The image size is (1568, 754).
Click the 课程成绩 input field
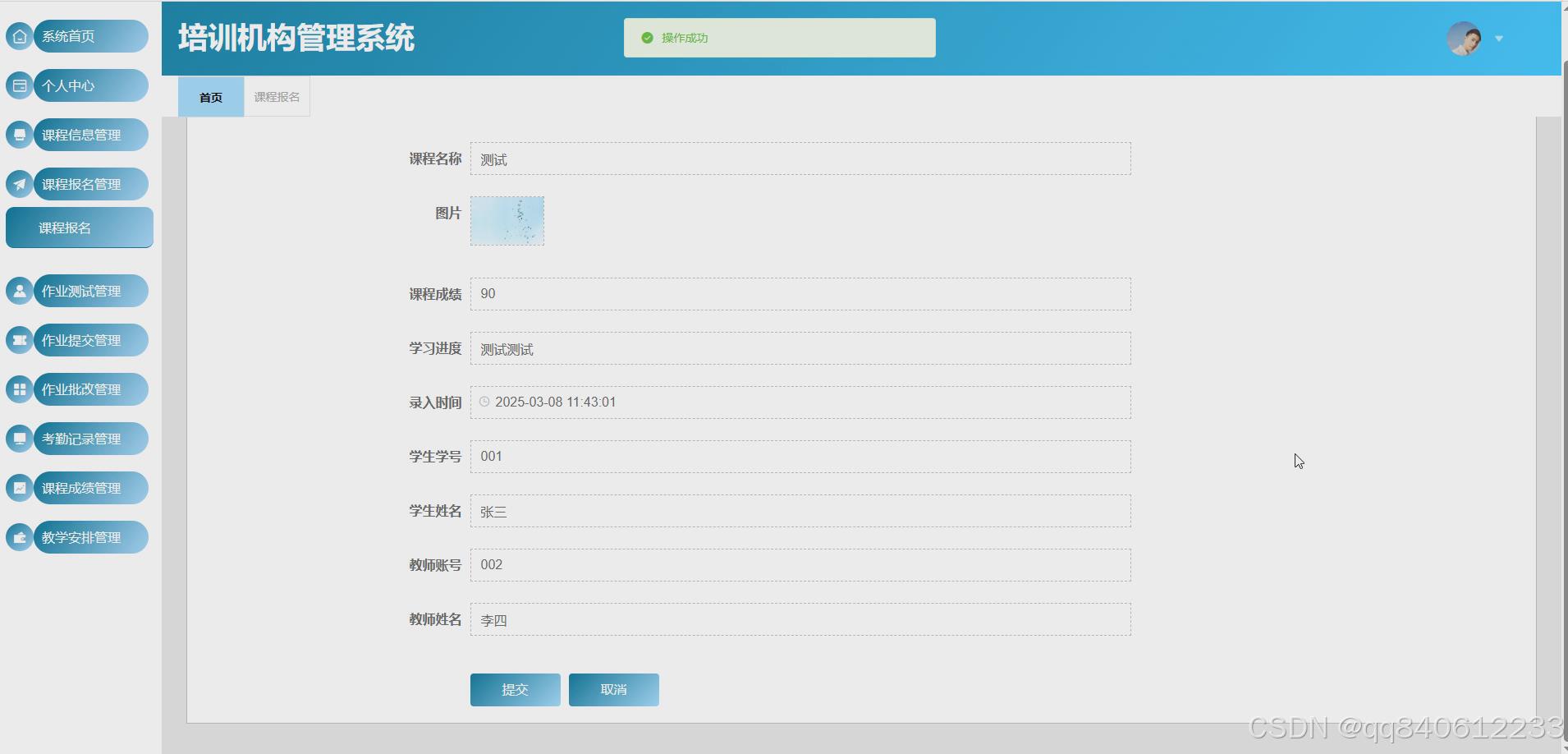point(800,294)
